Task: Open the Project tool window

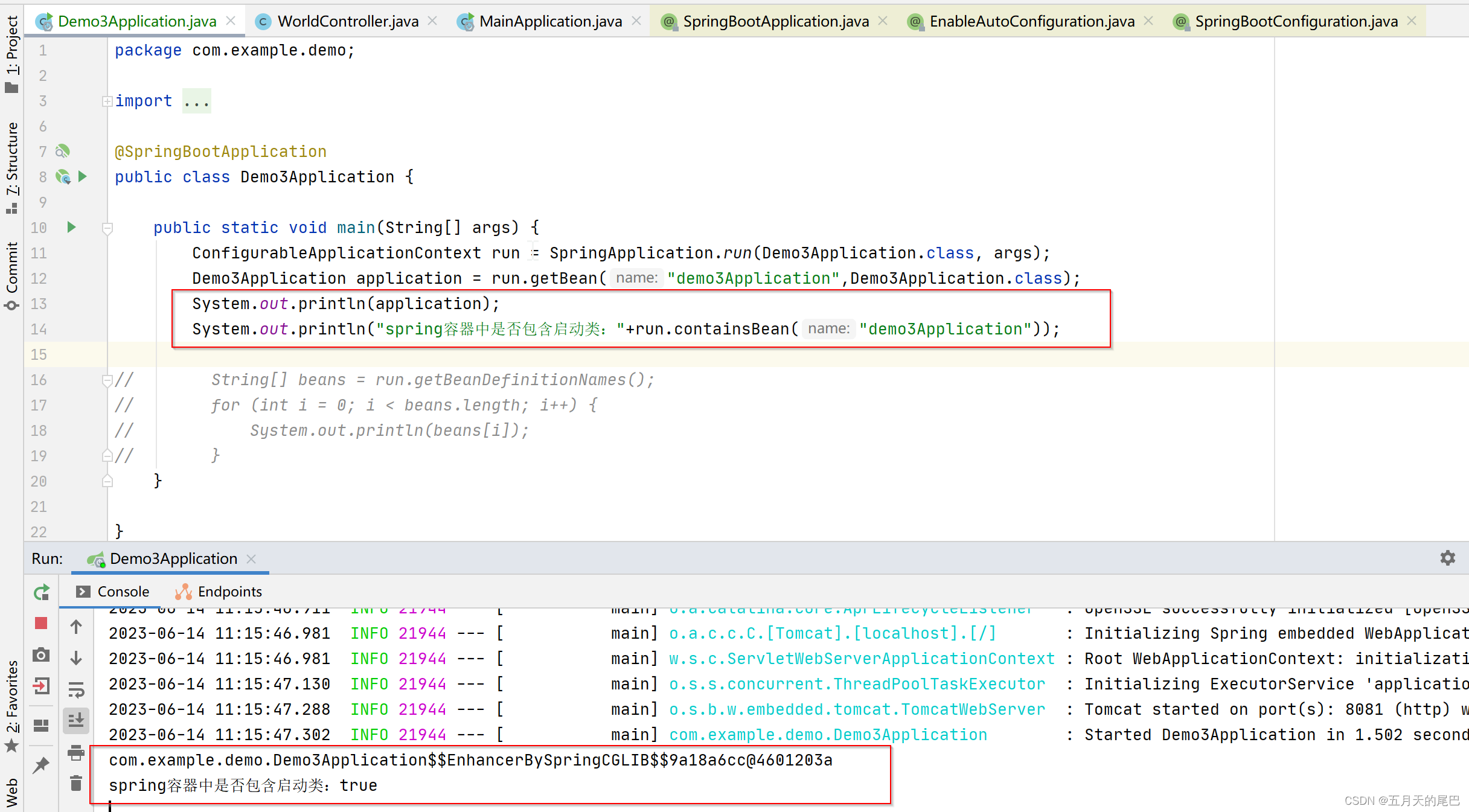Action: click(x=12, y=54)
